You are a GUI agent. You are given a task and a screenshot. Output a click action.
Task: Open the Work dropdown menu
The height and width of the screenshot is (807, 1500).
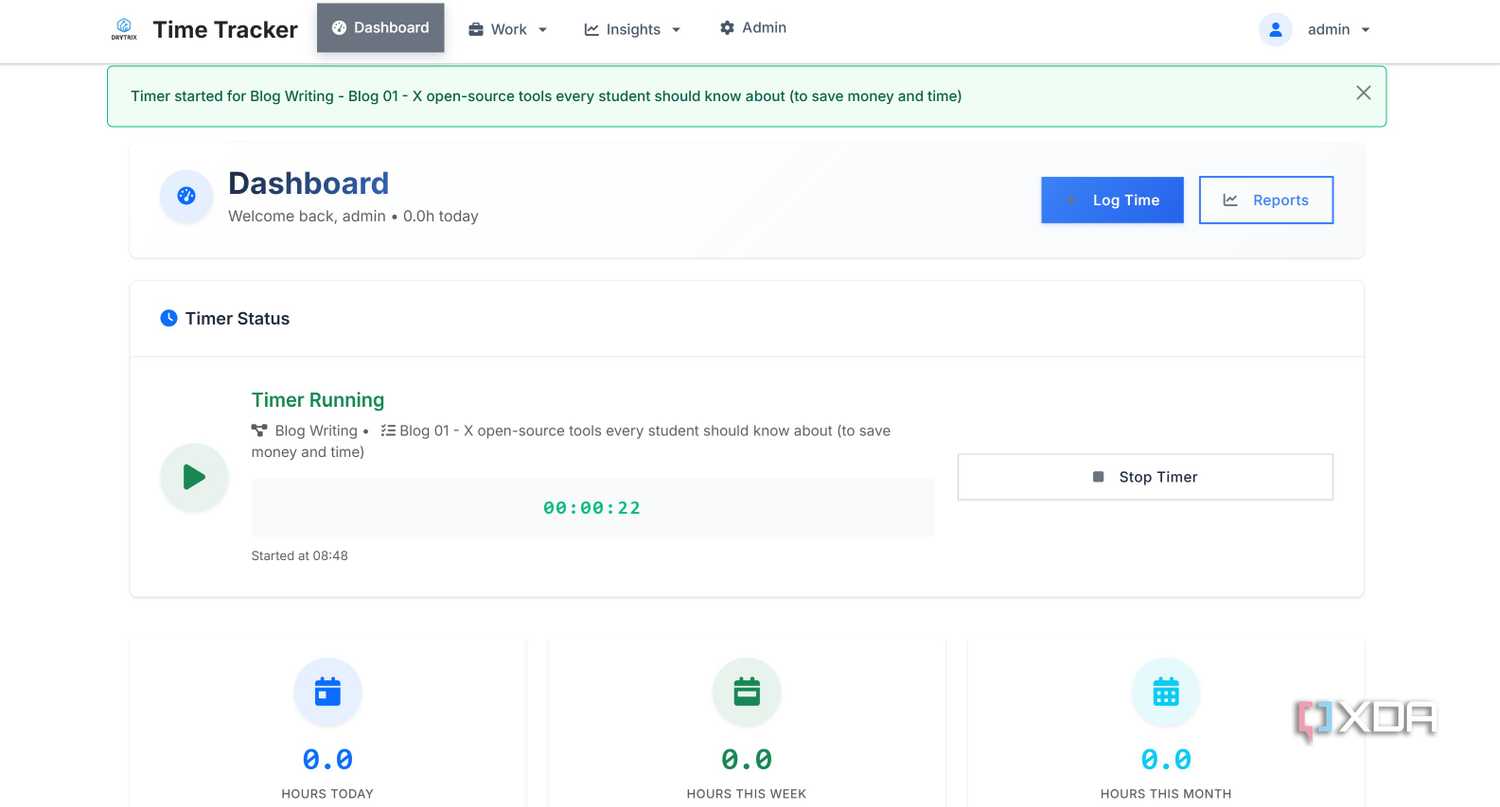pyautogui.click(x=508, y=29)
